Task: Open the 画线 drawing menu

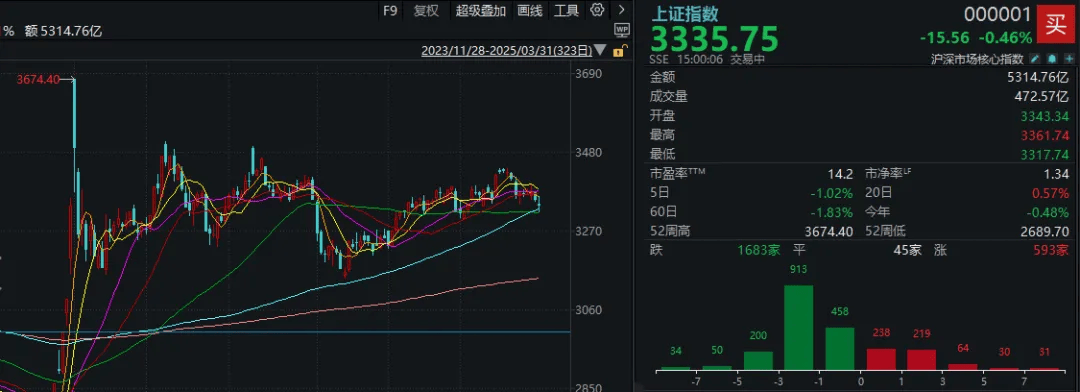Action: 530,10
